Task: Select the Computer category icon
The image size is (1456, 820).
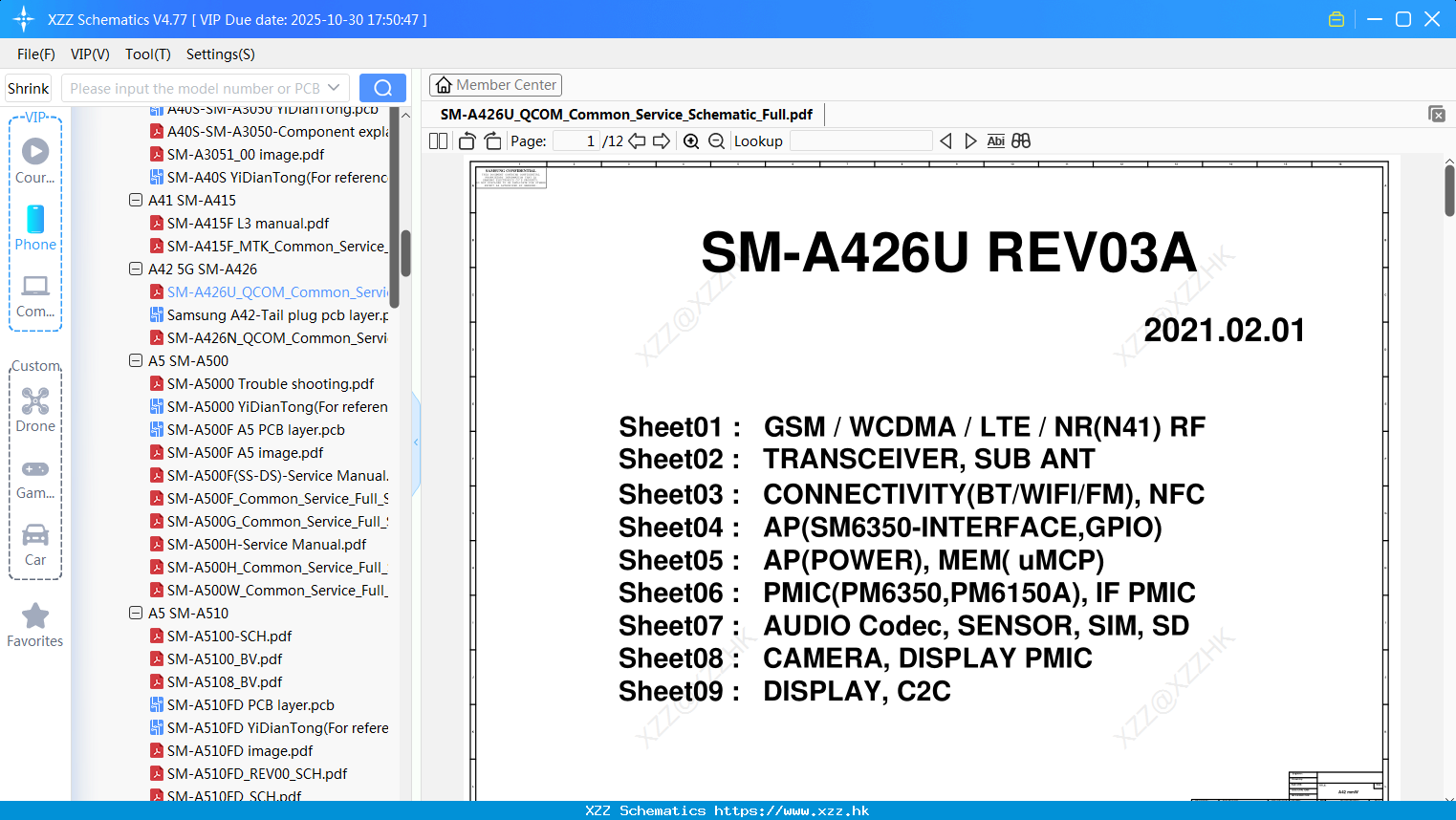Action: tap(35, 286)
